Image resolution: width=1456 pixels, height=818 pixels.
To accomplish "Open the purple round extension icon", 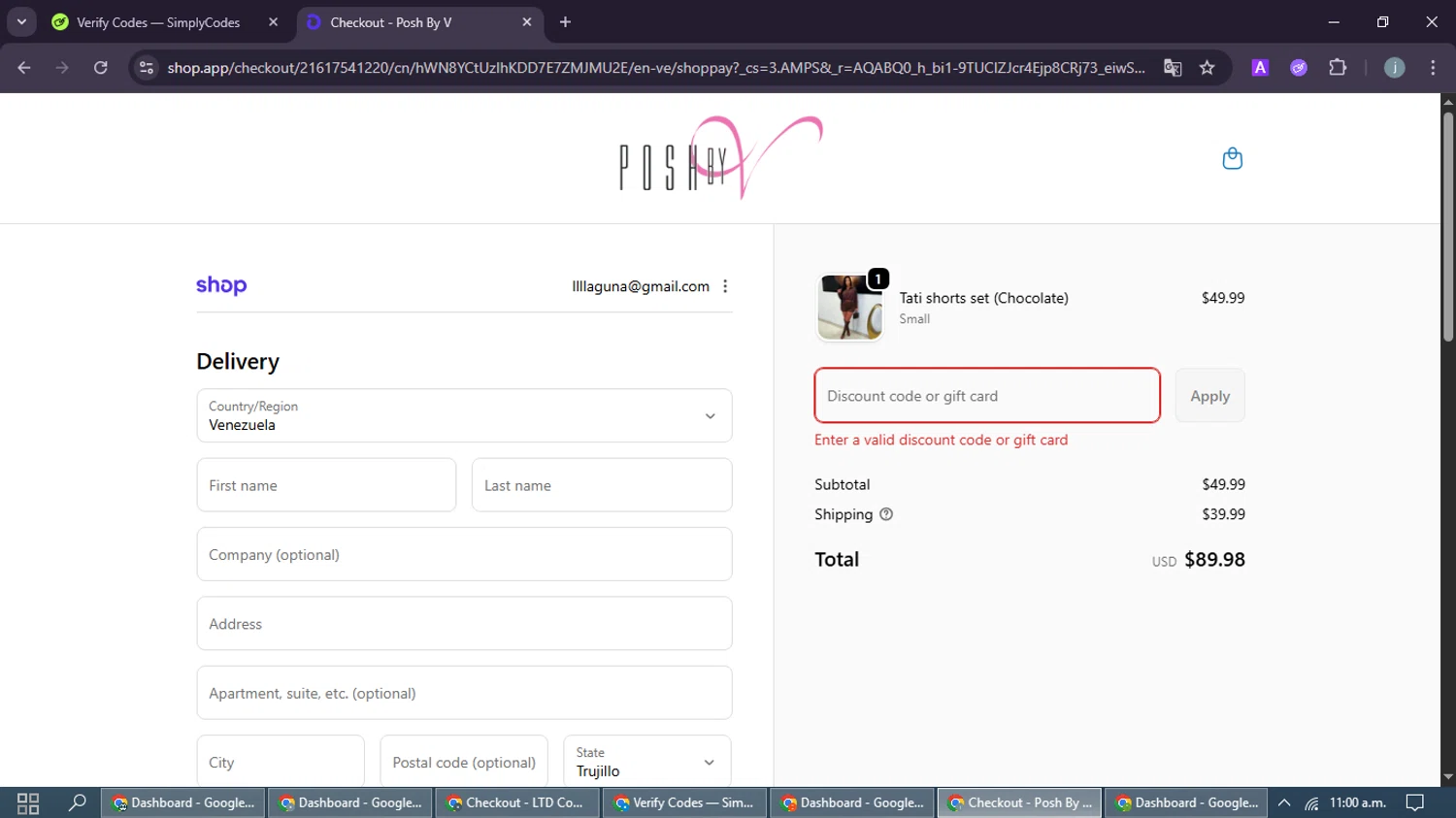I will tap(1299, 67).
